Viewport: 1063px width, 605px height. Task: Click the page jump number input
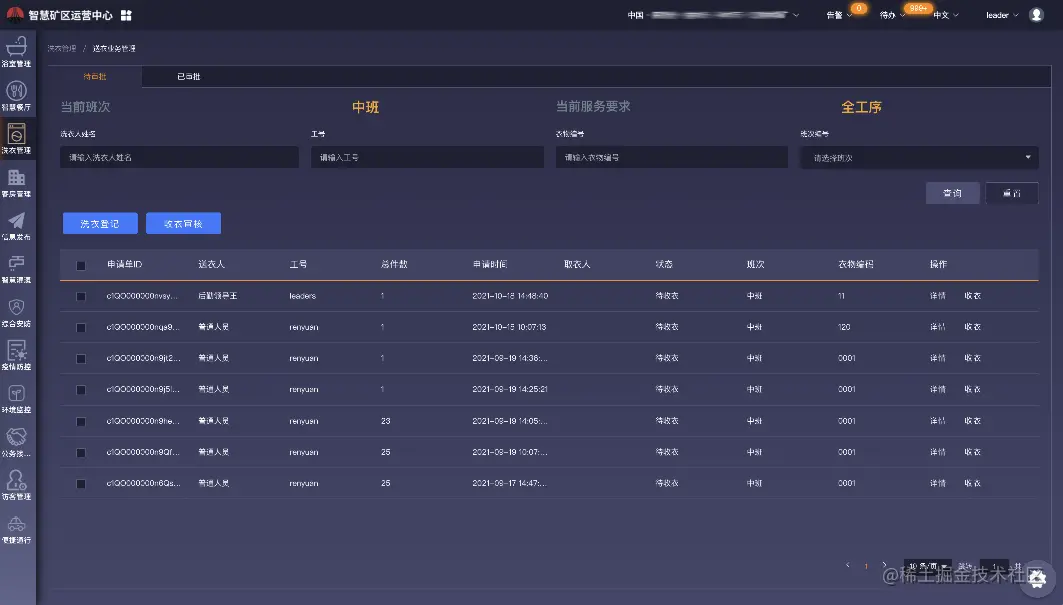(x=994, y=566)
